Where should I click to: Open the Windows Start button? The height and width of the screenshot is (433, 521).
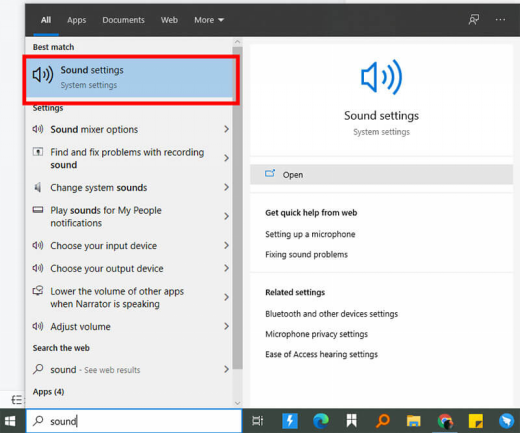tap(10, 421)
